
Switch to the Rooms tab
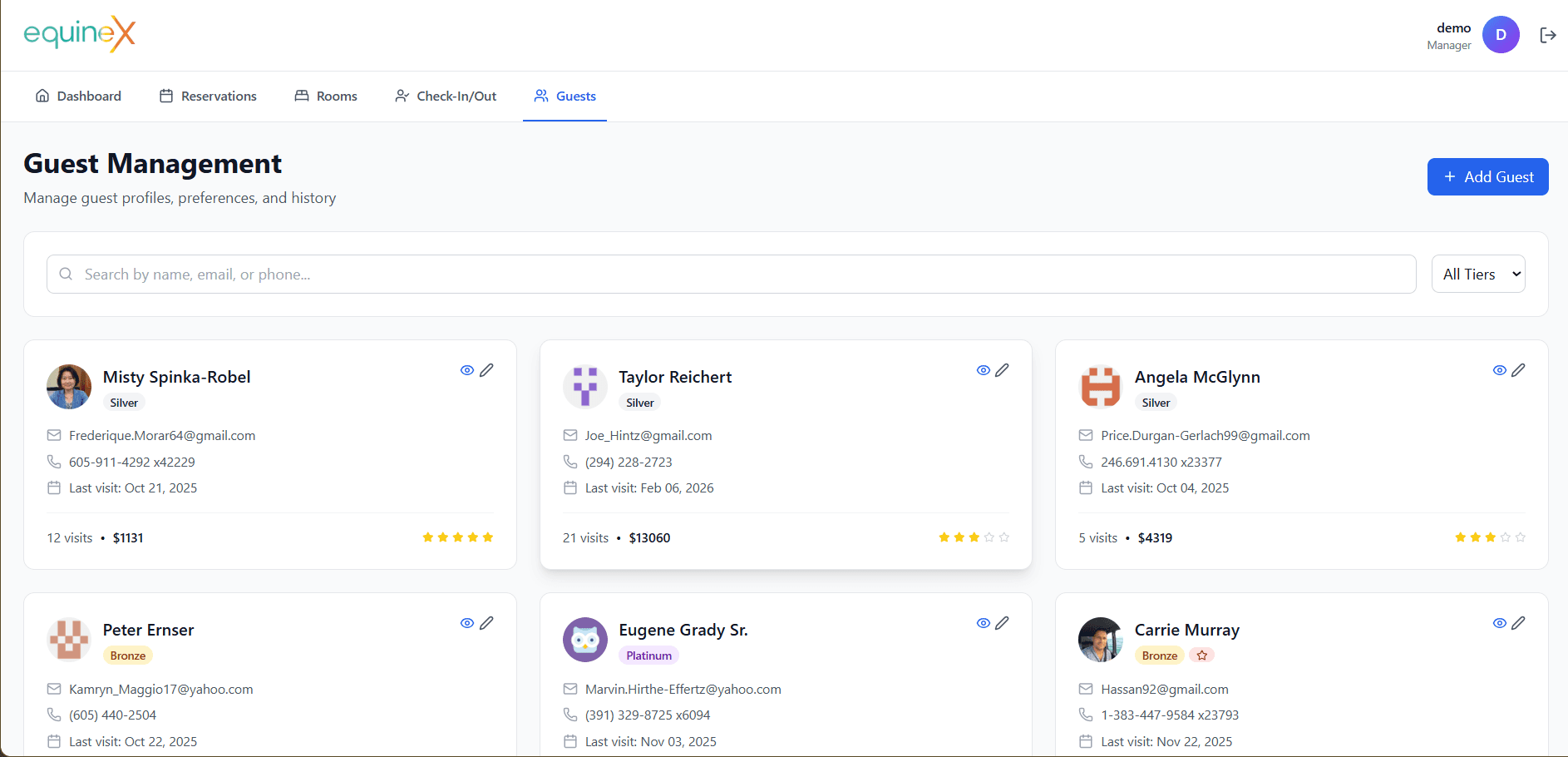click(x=326, y=96)
